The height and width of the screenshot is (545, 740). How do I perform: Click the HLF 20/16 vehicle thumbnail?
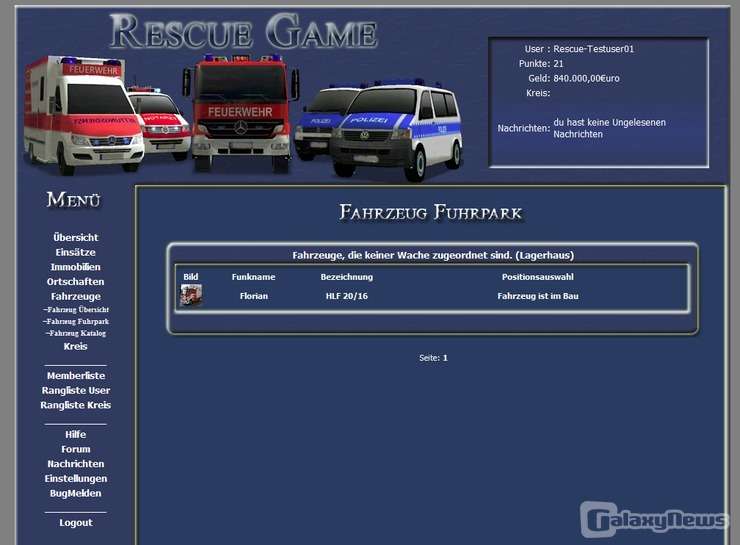coord(191,295)
